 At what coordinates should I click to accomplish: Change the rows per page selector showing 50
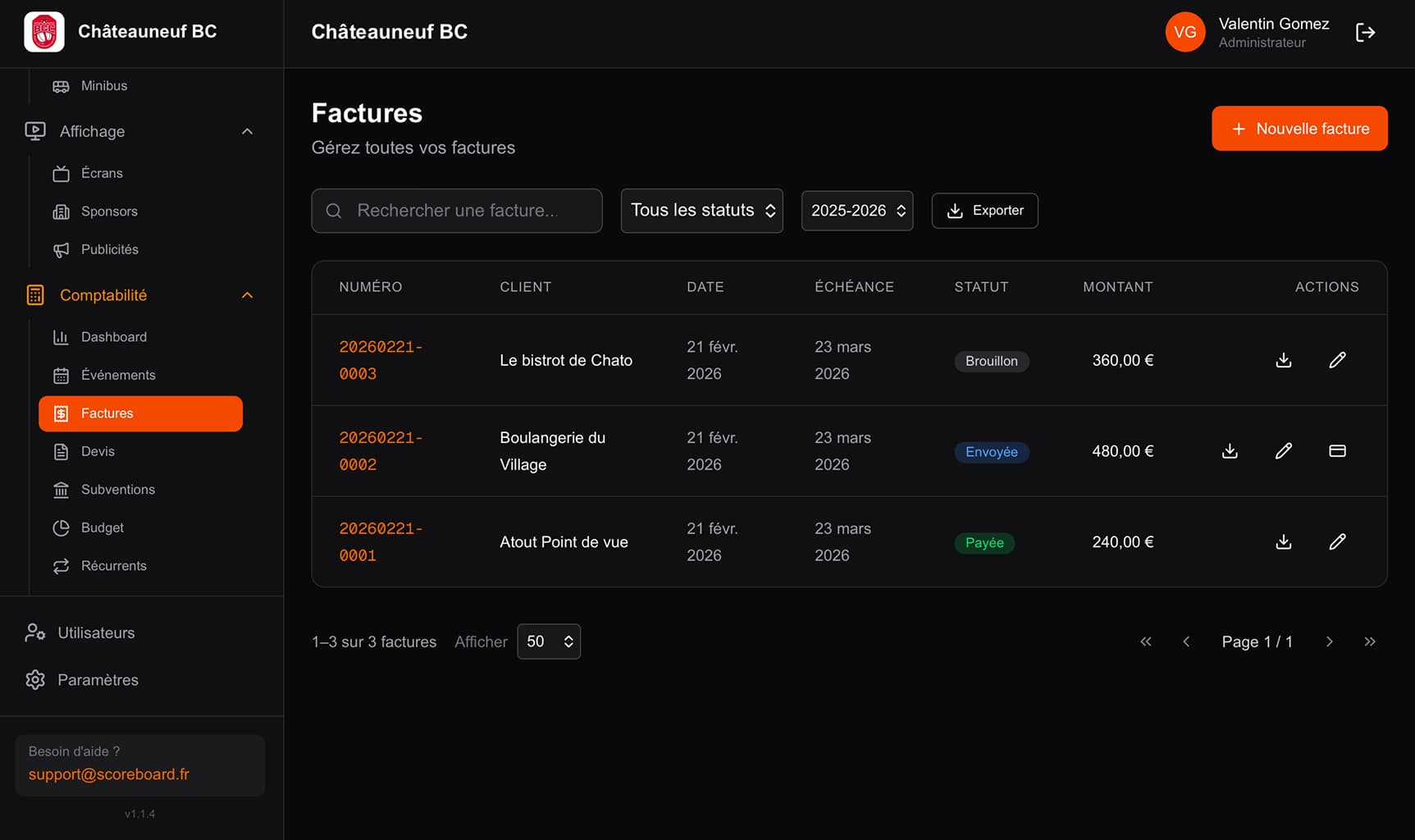(549, 641)
